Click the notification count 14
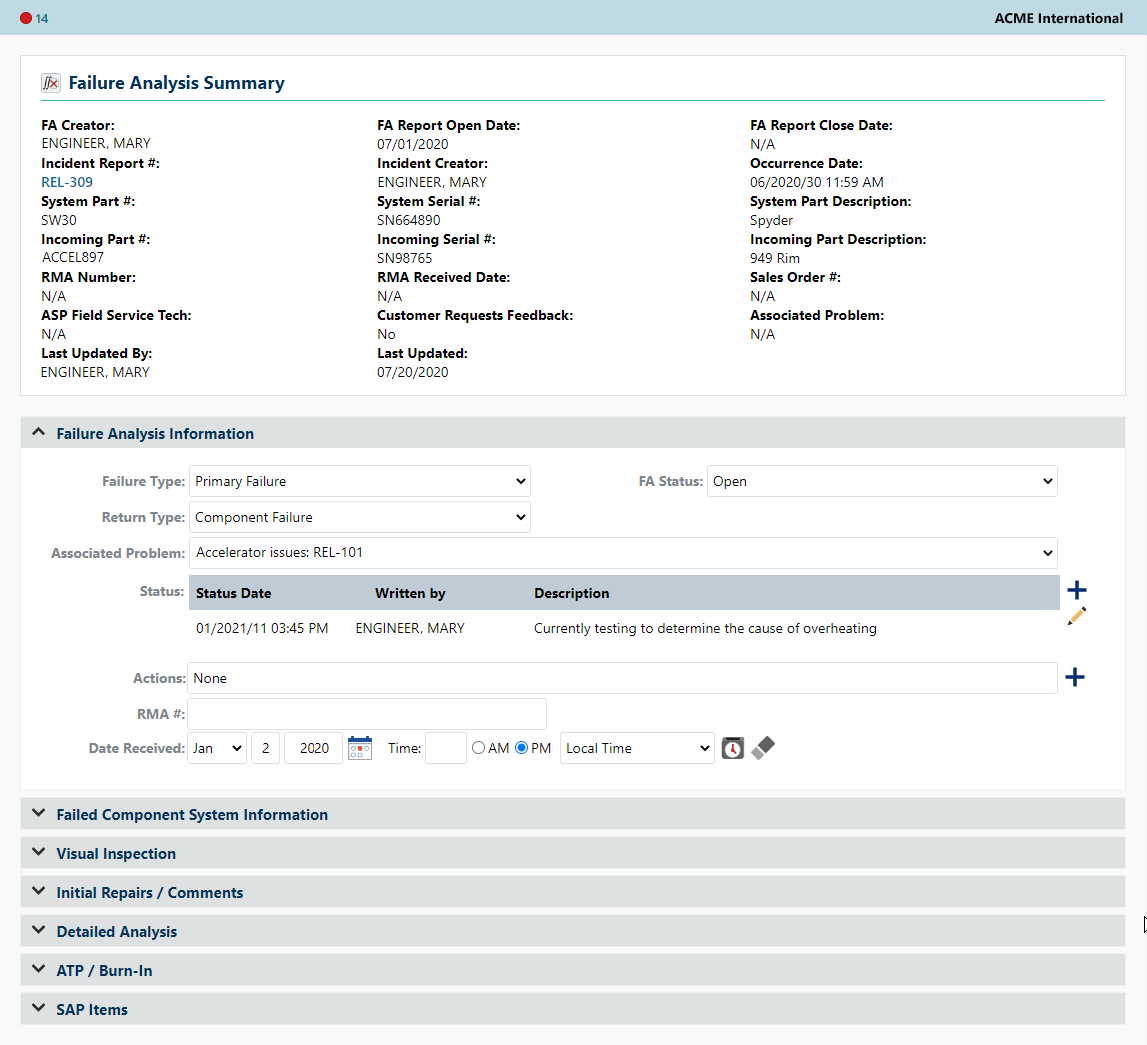This screenshot has height=1045, width=1147. (42, 18)
